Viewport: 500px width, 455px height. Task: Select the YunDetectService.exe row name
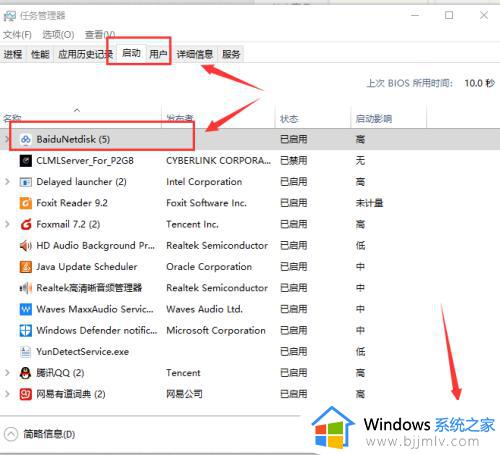(82, 352)
